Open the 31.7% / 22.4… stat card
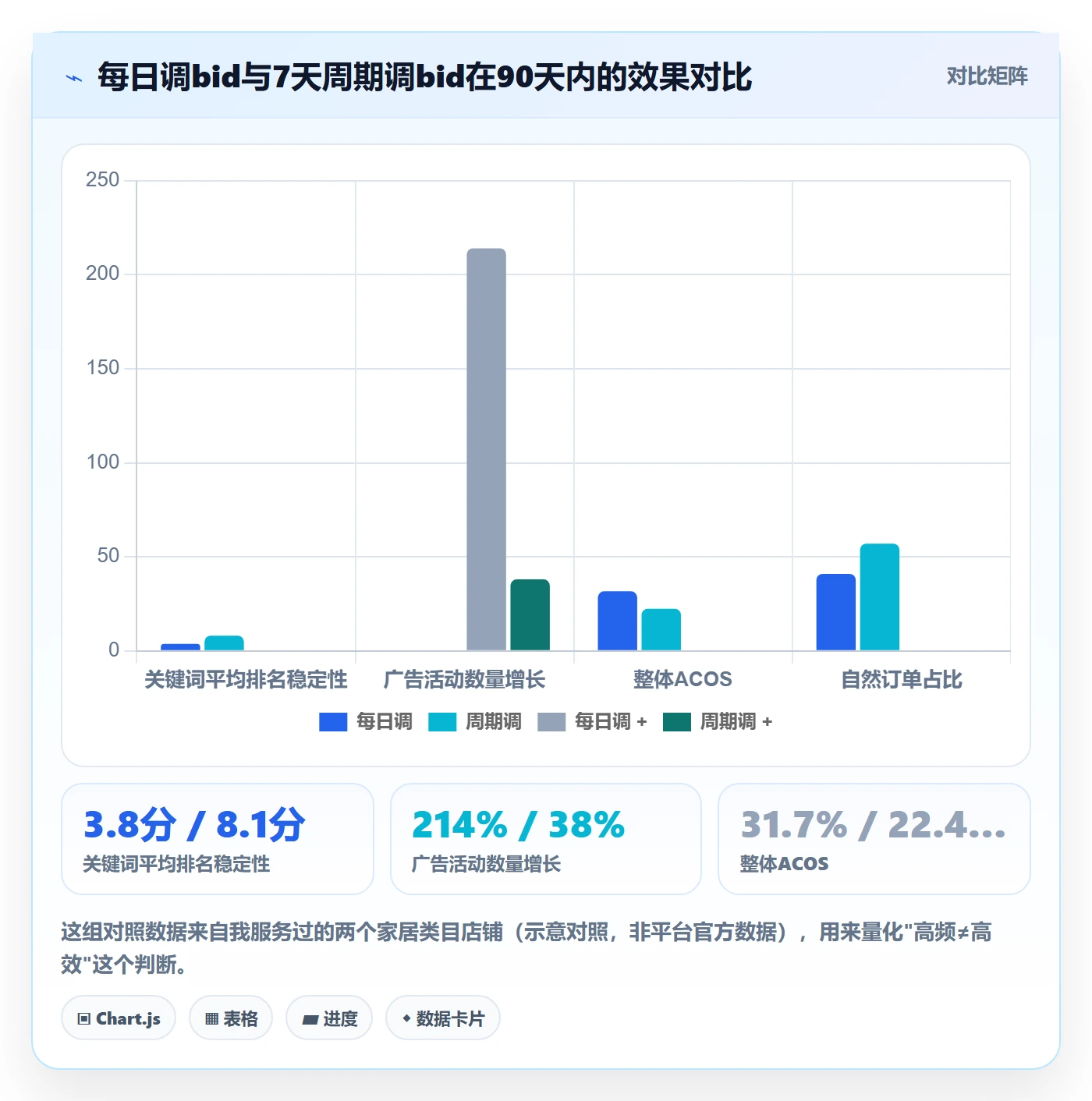 tap(874, 839)
